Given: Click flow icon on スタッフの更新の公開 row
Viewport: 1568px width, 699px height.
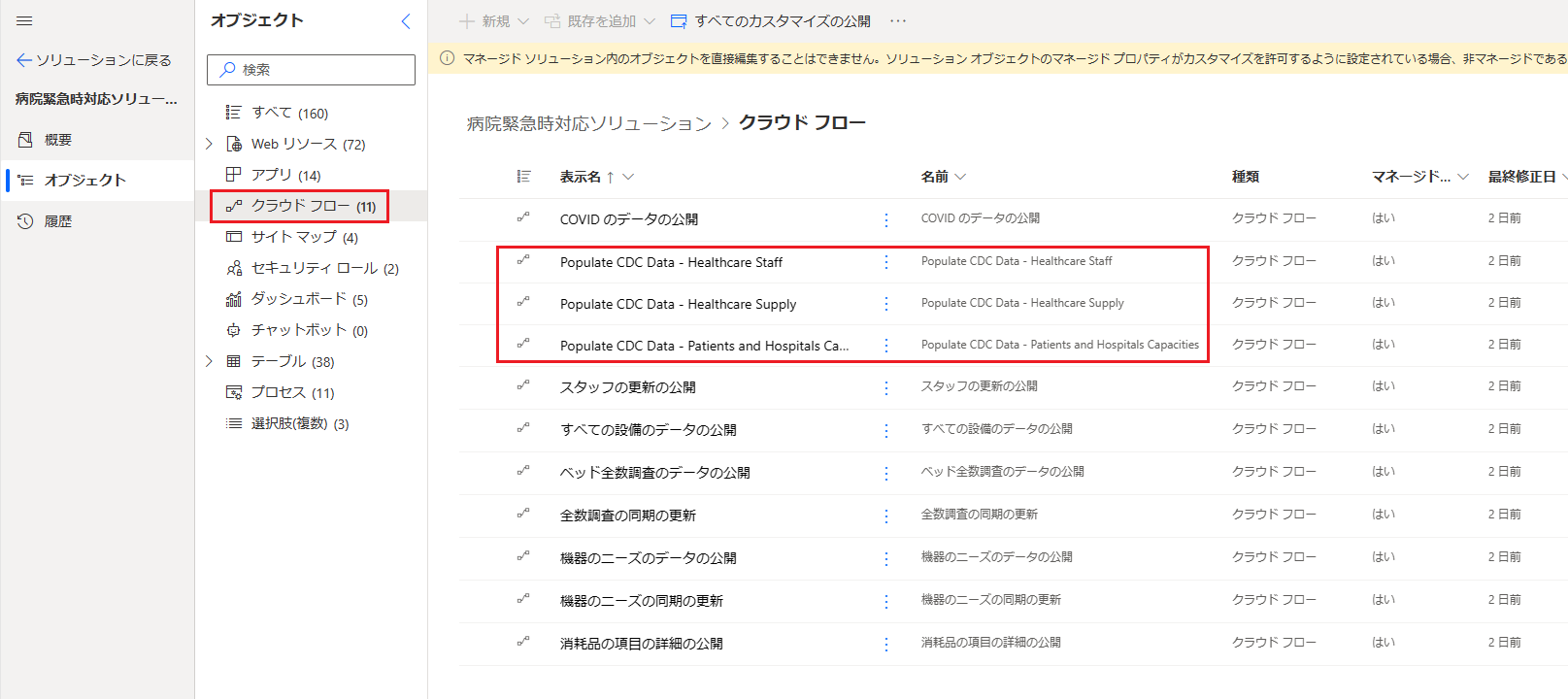Looking at the screenshot, I should pyautogui.click(x=523, y=385).
